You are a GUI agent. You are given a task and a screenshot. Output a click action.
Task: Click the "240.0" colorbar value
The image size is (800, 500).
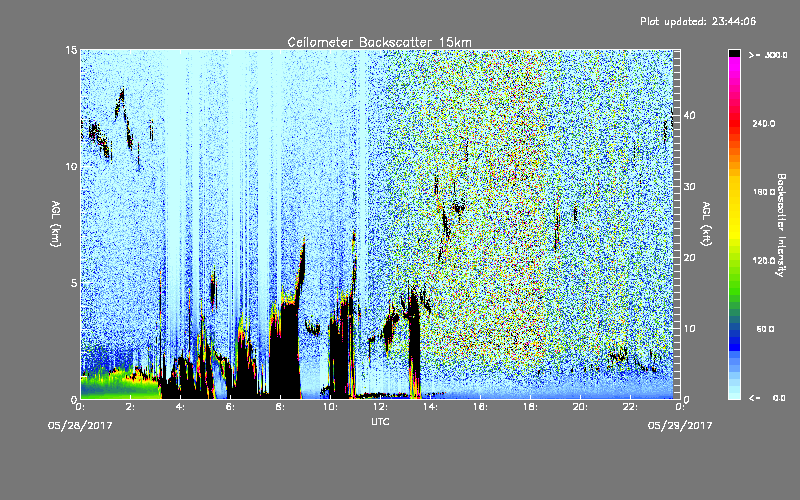tap(764, 124)
